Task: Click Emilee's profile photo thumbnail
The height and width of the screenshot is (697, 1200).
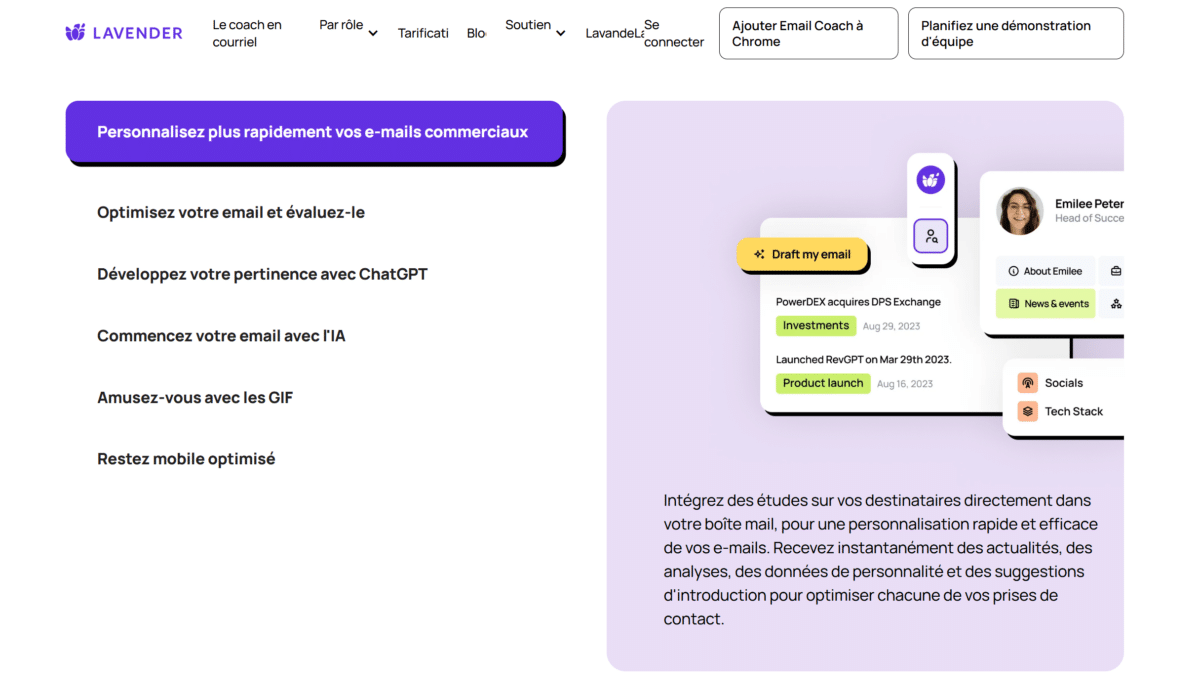Action: point(1020,211)
